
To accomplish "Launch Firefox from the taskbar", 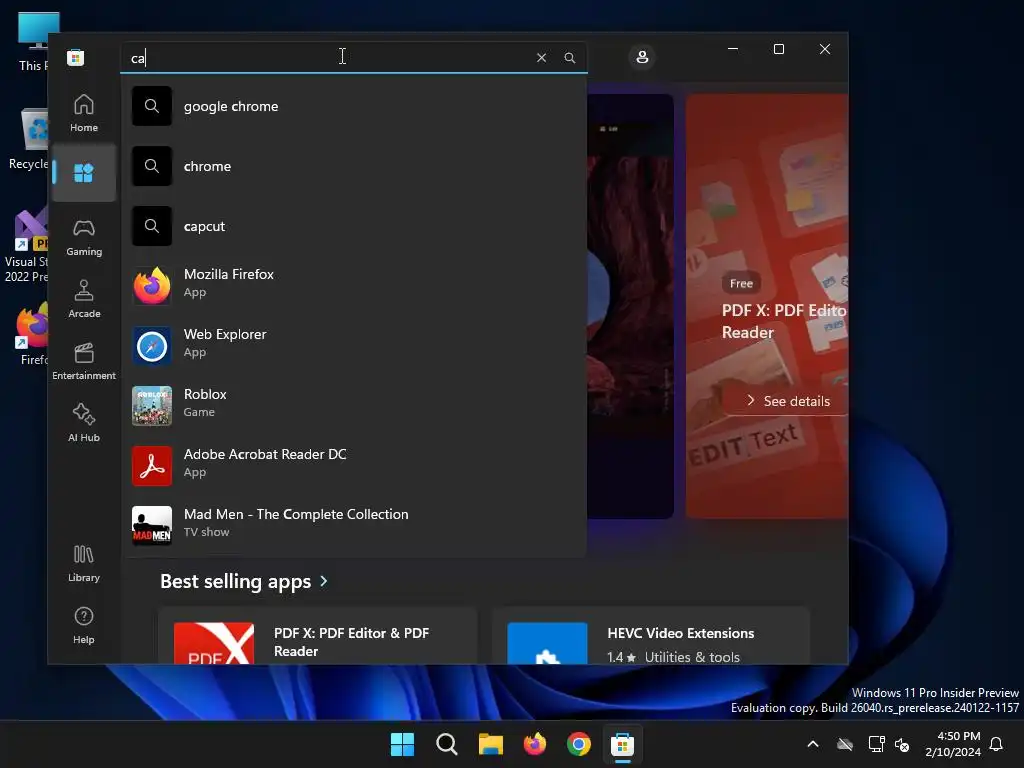I will click(535, 744).
